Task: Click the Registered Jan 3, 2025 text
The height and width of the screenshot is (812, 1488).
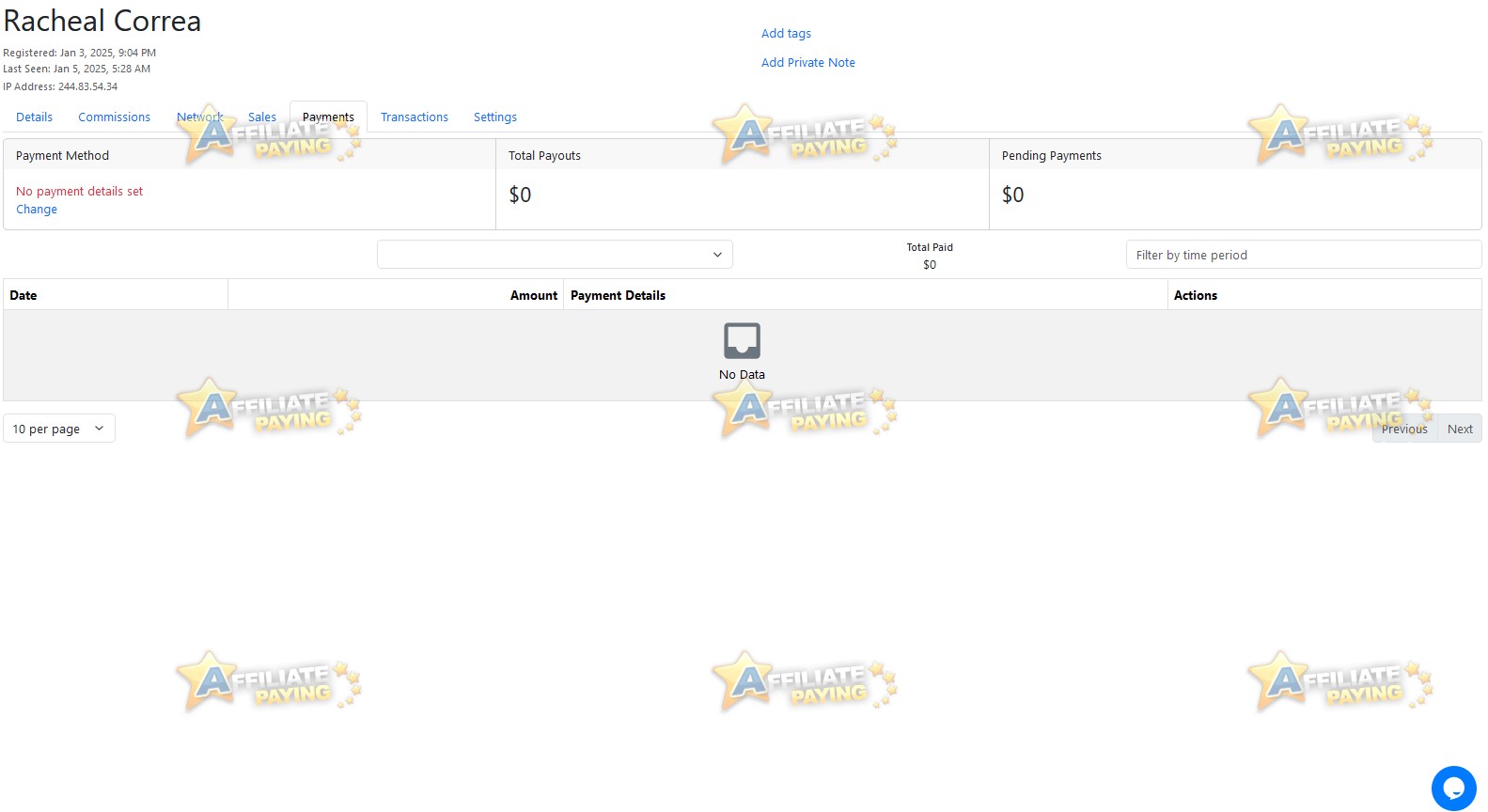Action: pyautogui.click(x=80, y=53)
